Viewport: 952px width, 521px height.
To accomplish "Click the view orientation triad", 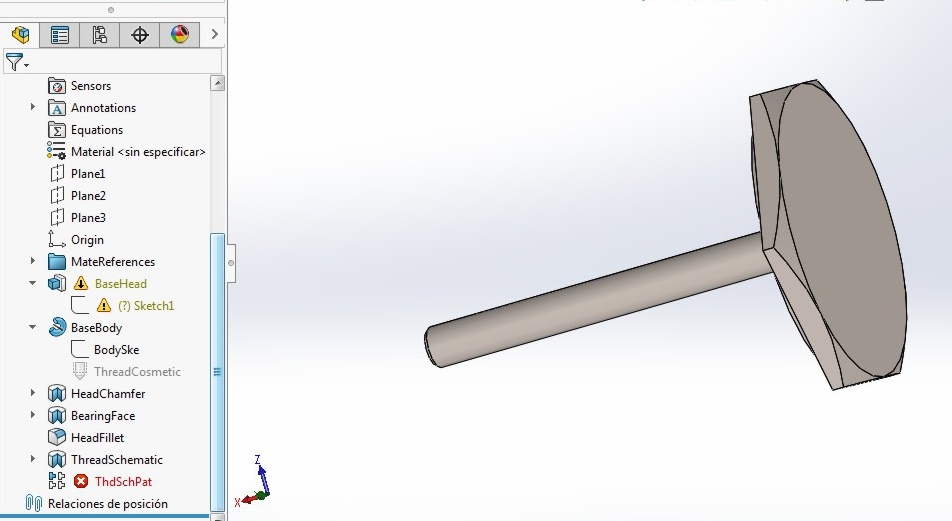I will point(255,483).
